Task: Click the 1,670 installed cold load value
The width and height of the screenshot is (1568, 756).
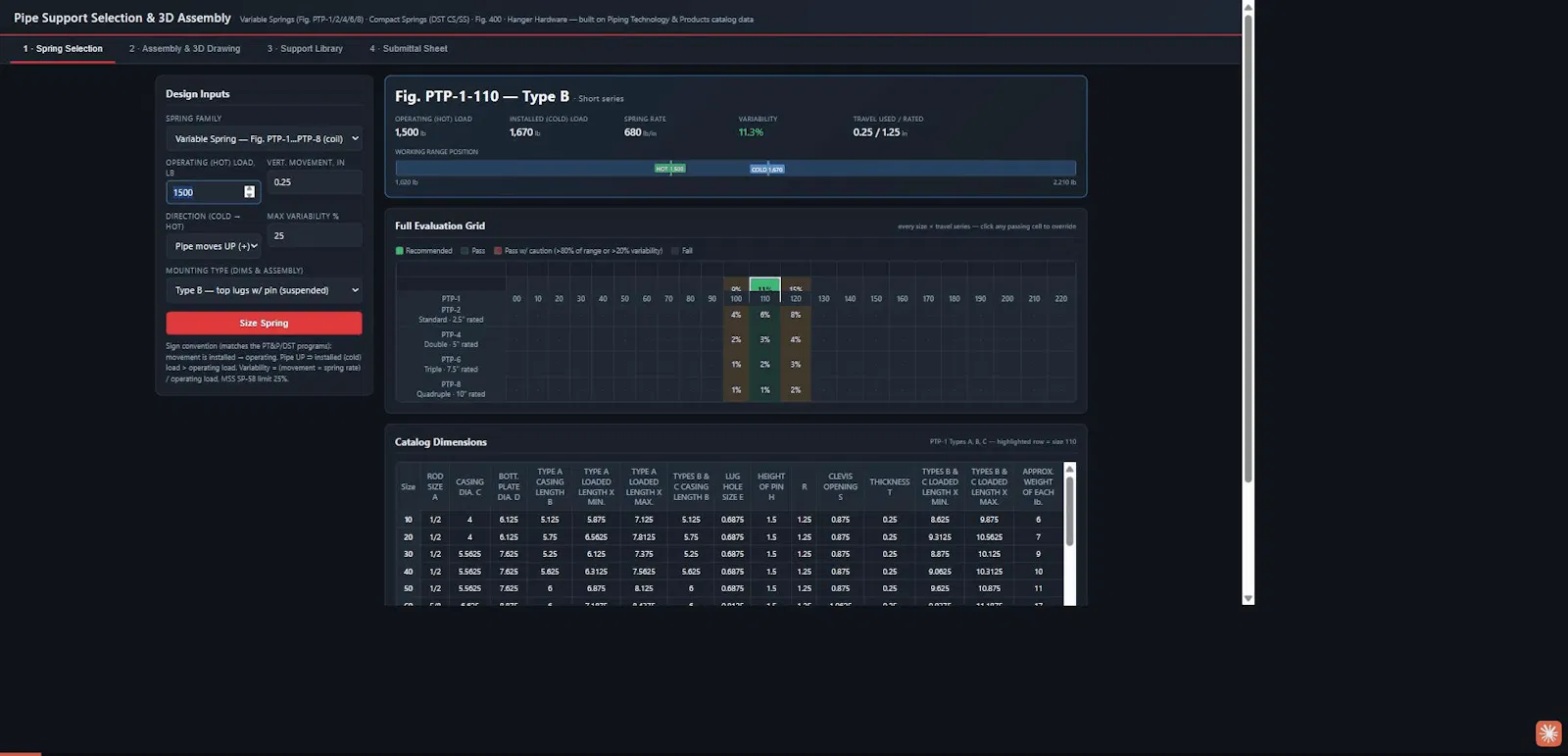Action: (521, 132)
